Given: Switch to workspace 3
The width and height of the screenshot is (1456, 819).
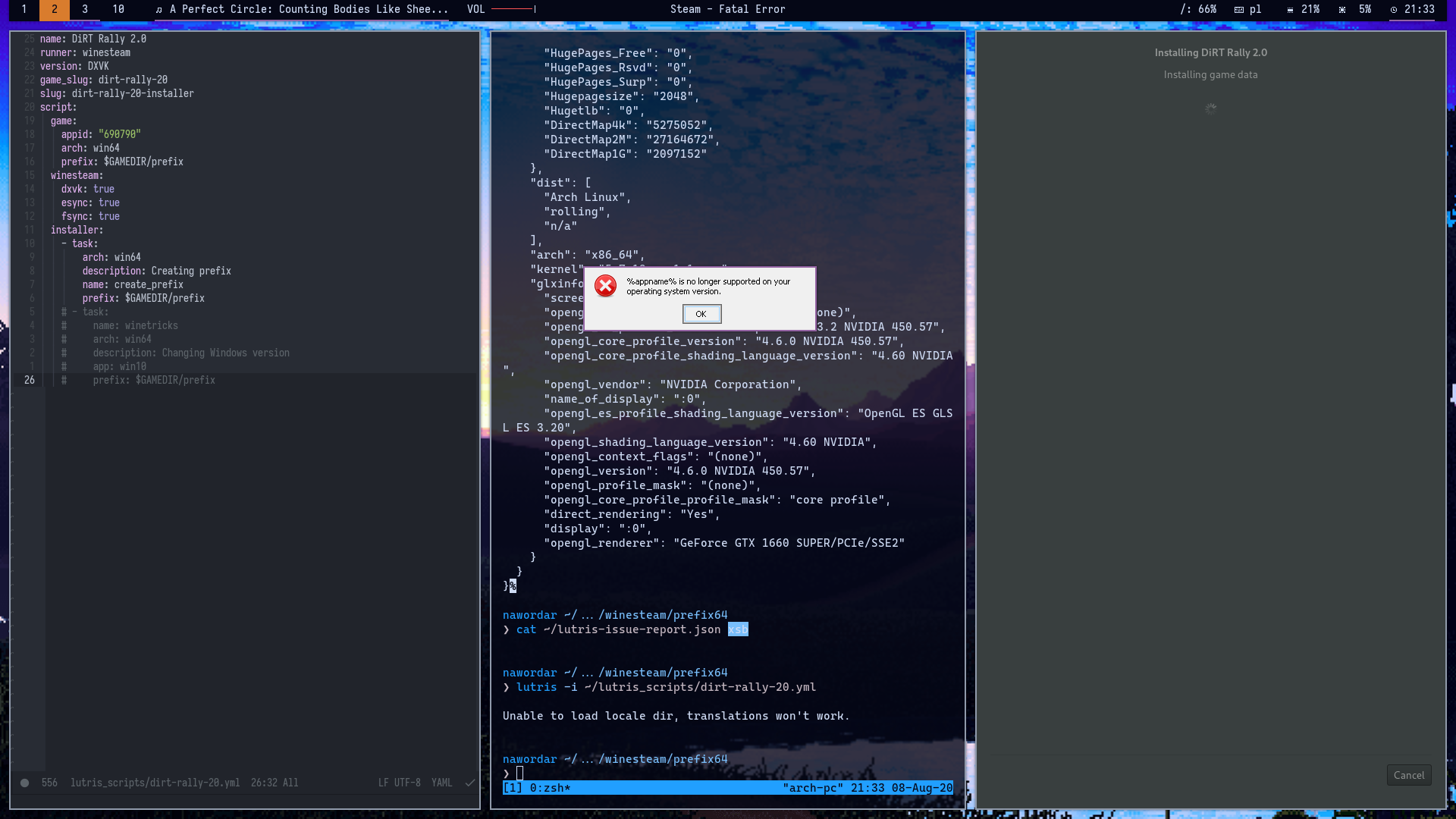Looking at the screenshot, I should tap(84, 10).
